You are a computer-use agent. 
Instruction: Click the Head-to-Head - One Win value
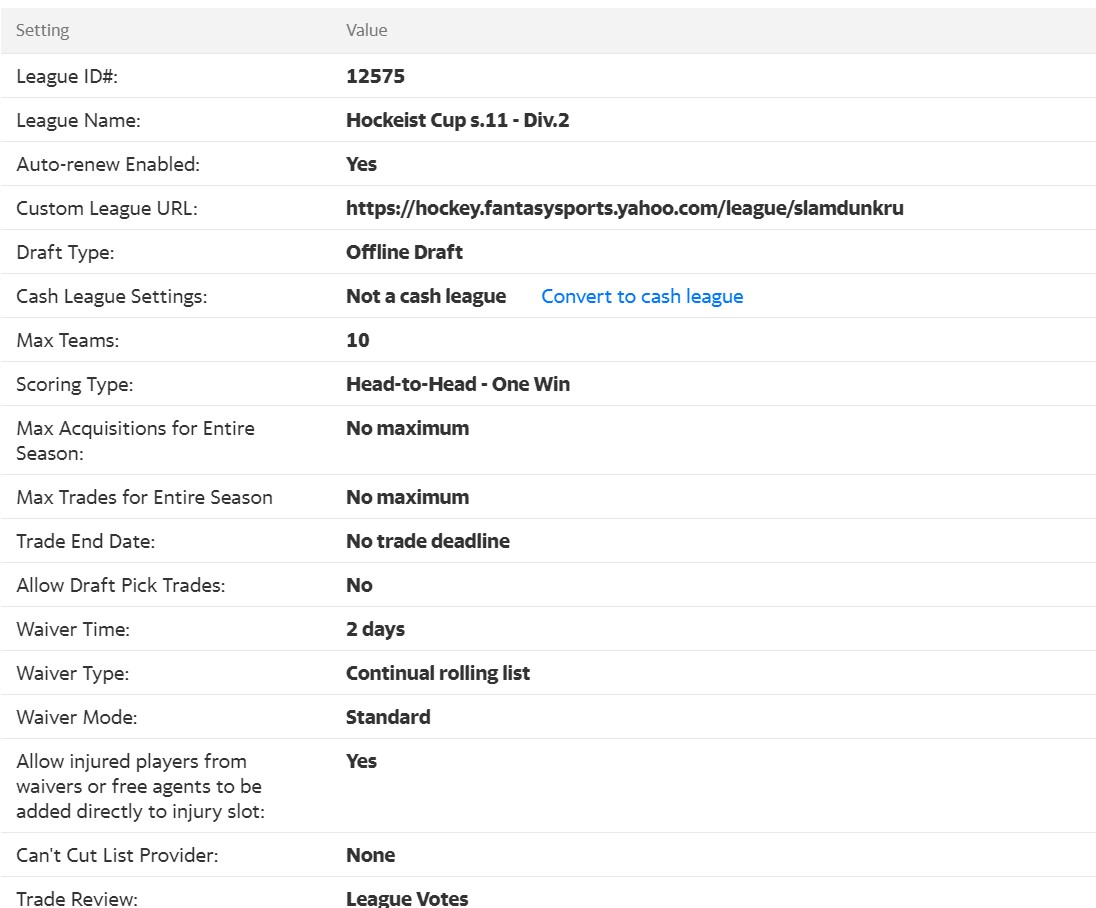(457, 384)
